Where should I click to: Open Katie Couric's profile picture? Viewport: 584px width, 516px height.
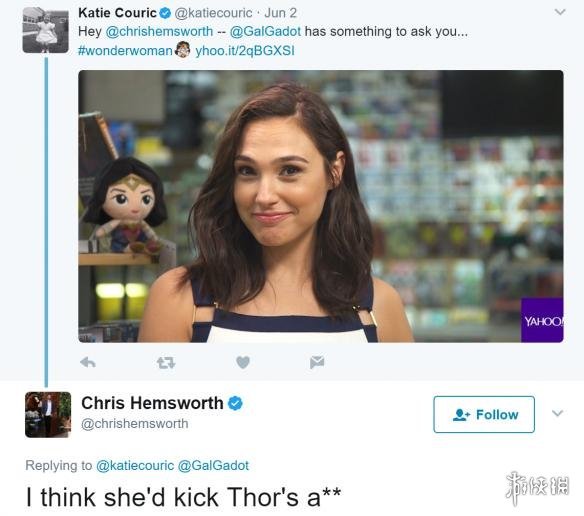pos(45,30)
